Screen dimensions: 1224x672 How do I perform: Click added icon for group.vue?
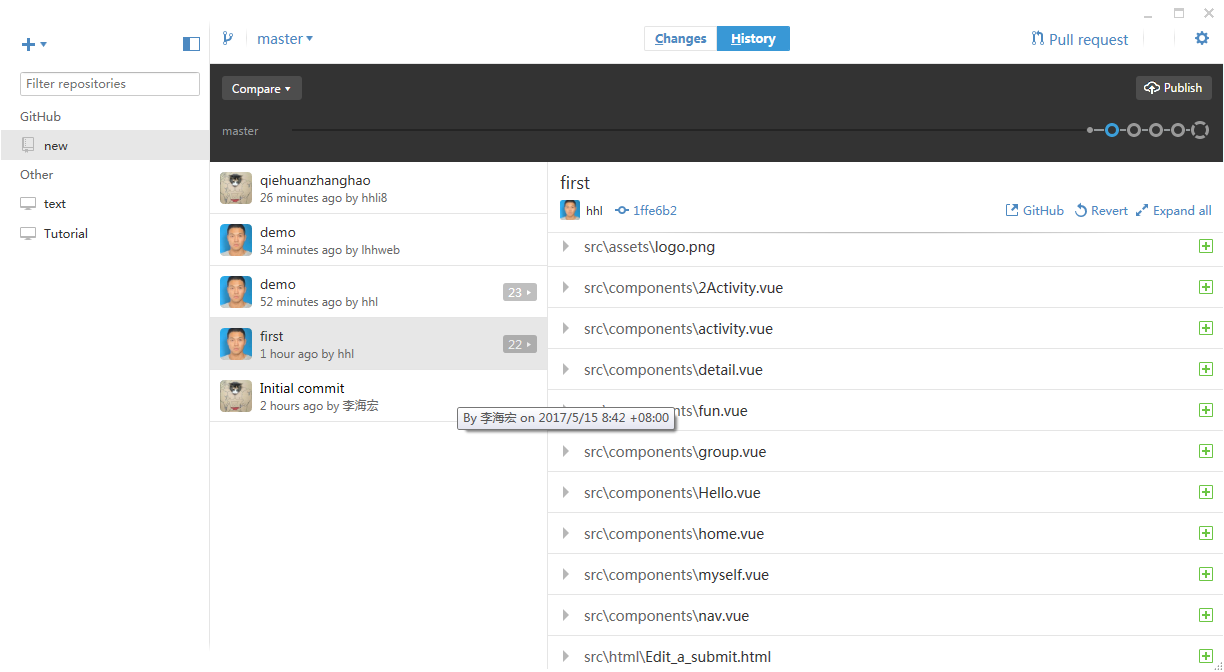(1205, 451)
